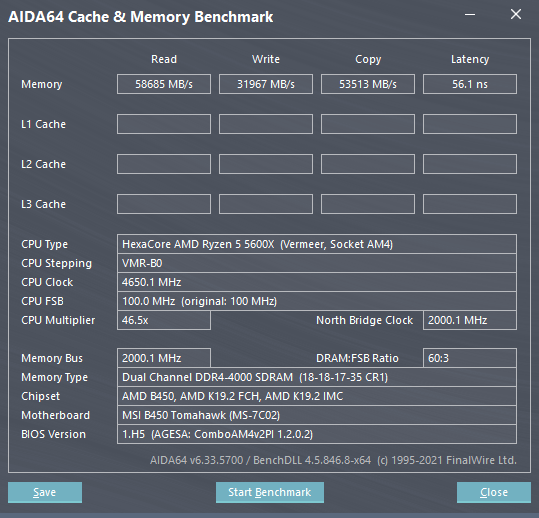Click the North Bridge Clock value field
This screenshot has height=518, width=539.
pyautogui.click(x=470, y=320)
